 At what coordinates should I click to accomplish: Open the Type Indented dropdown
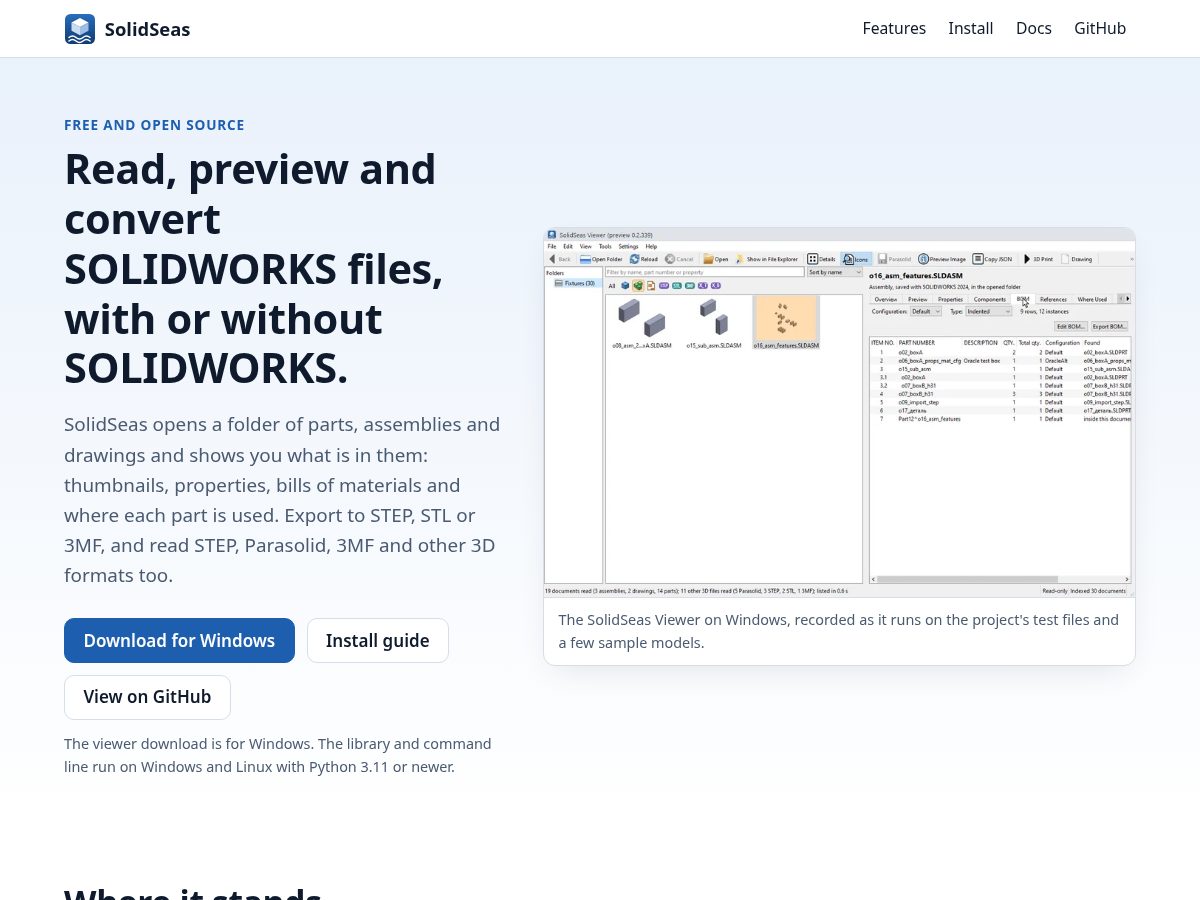989,311
